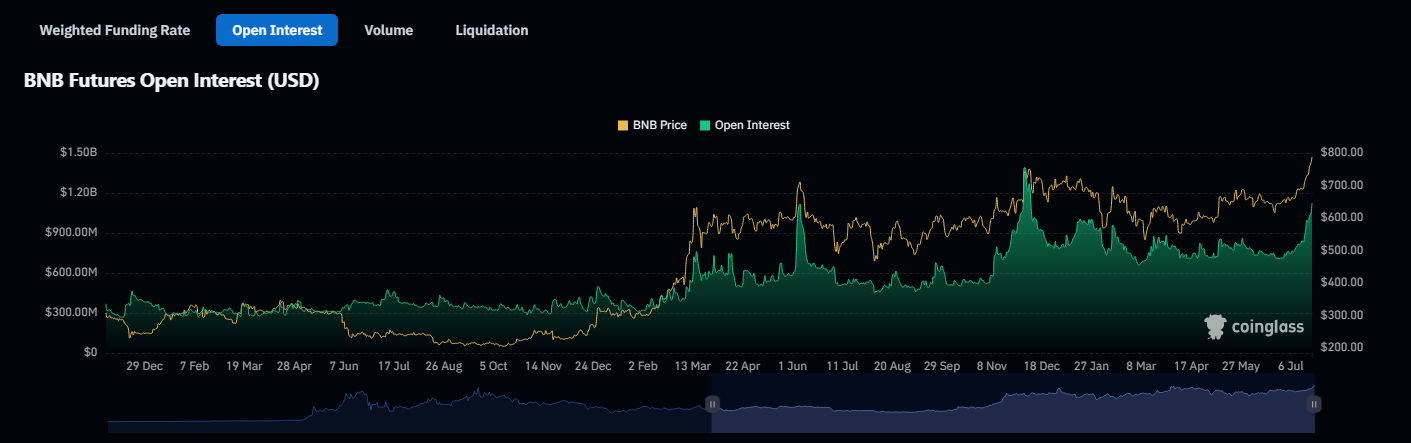Click the 7 Feb date label

[x=194, y=367]
